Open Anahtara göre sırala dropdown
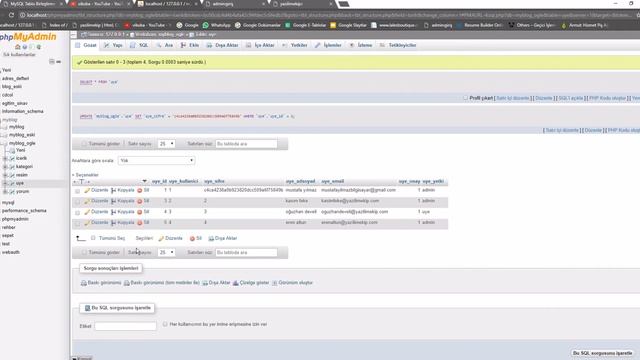Image resolution: width=640 pixels, height=360 pixels. coord(156,160)
